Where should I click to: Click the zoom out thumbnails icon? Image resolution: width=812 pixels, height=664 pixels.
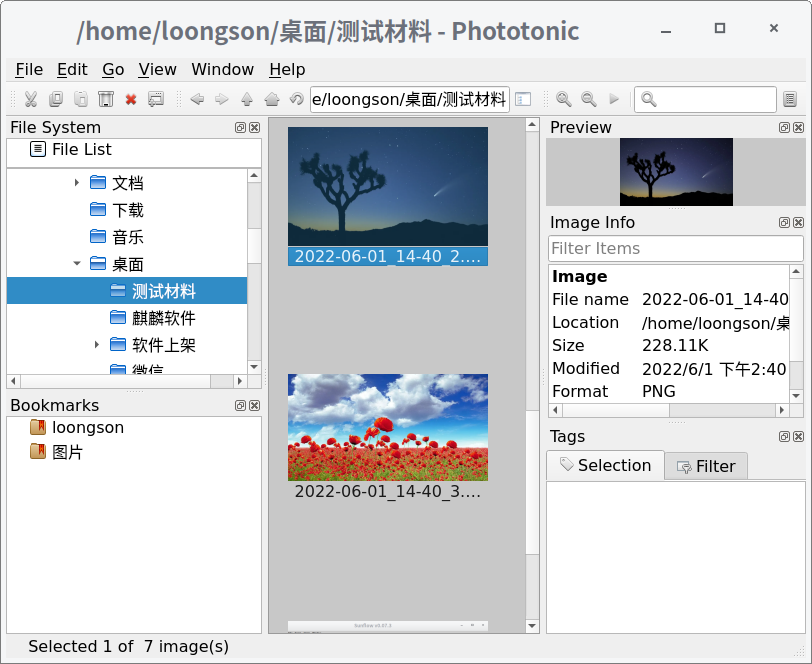click(x=588, y=99)
